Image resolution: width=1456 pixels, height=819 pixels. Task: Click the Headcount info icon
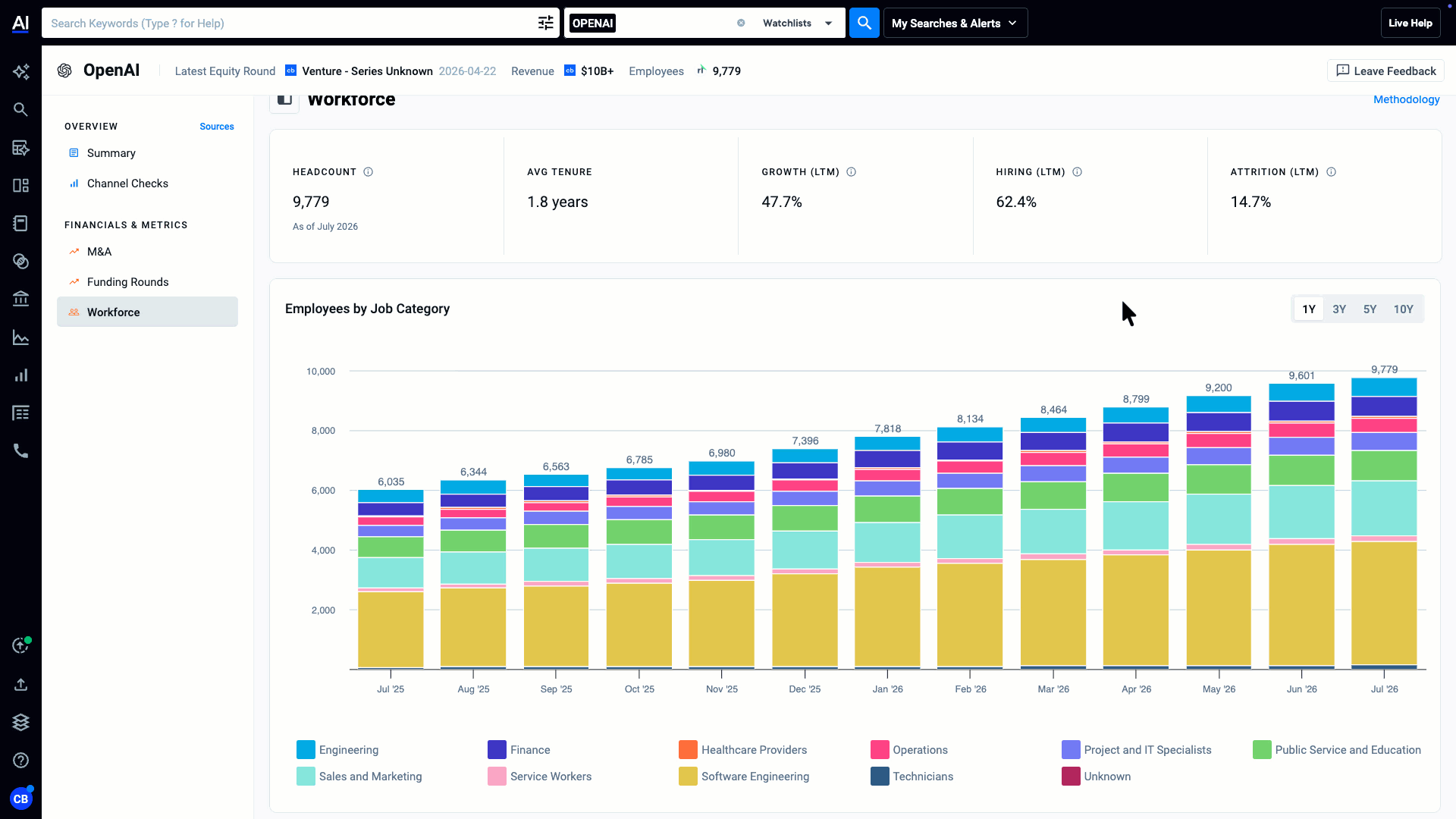(368, 172)
